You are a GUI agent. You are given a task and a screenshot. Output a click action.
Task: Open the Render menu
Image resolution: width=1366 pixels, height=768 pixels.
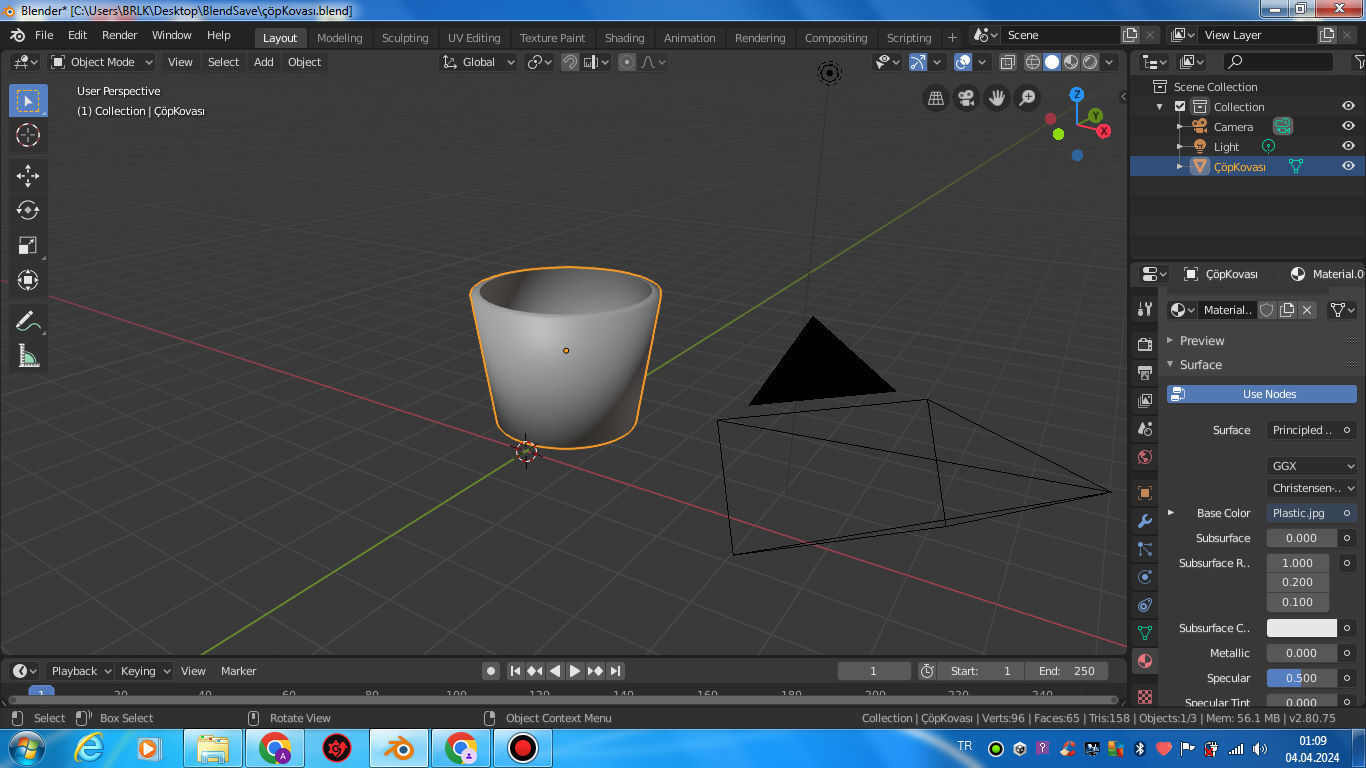[120, 35]
